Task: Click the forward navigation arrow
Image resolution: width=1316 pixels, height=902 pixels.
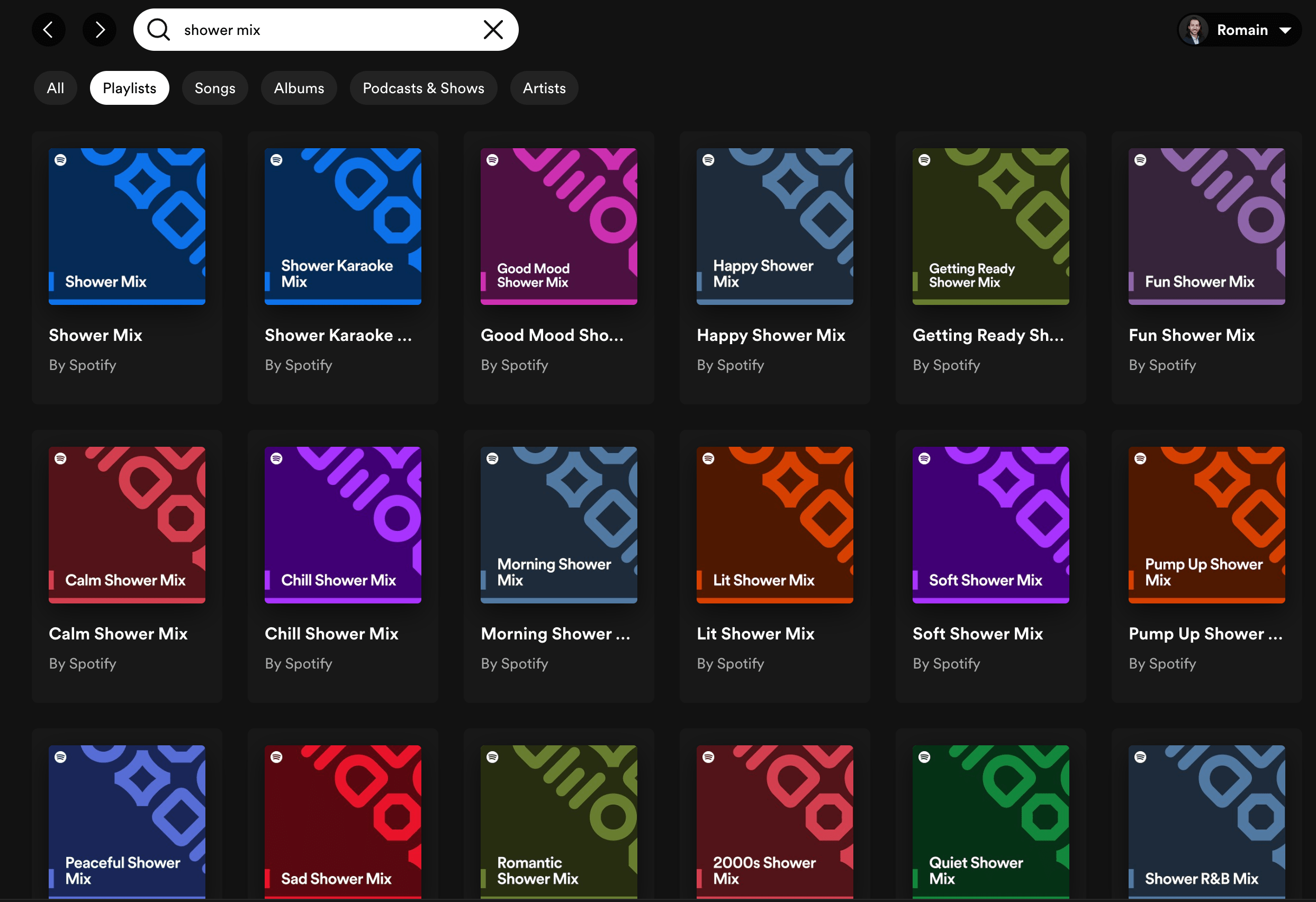Action: pyautogui.click(x=100, y=30)
